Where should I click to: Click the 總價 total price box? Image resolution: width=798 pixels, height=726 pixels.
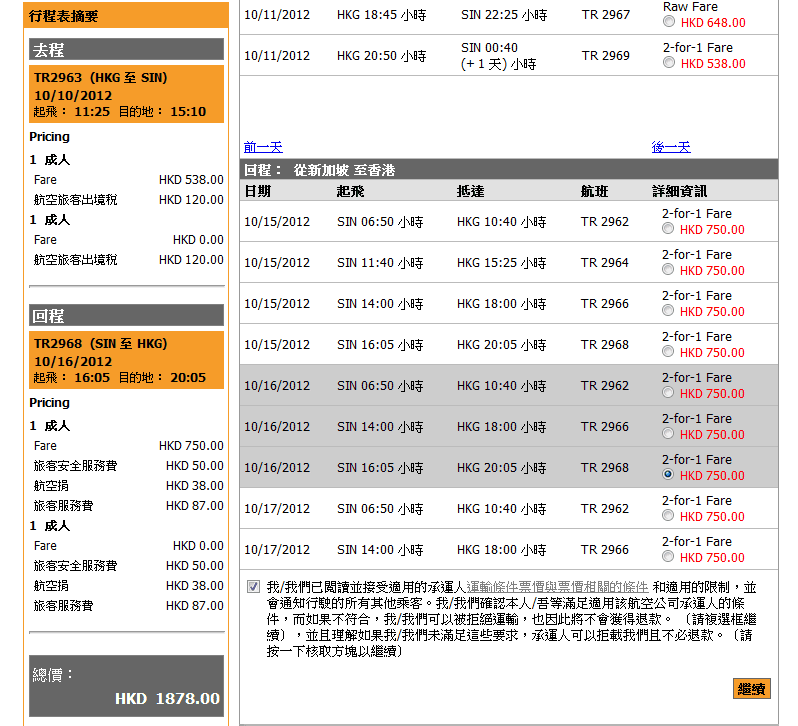coord(126,687)
